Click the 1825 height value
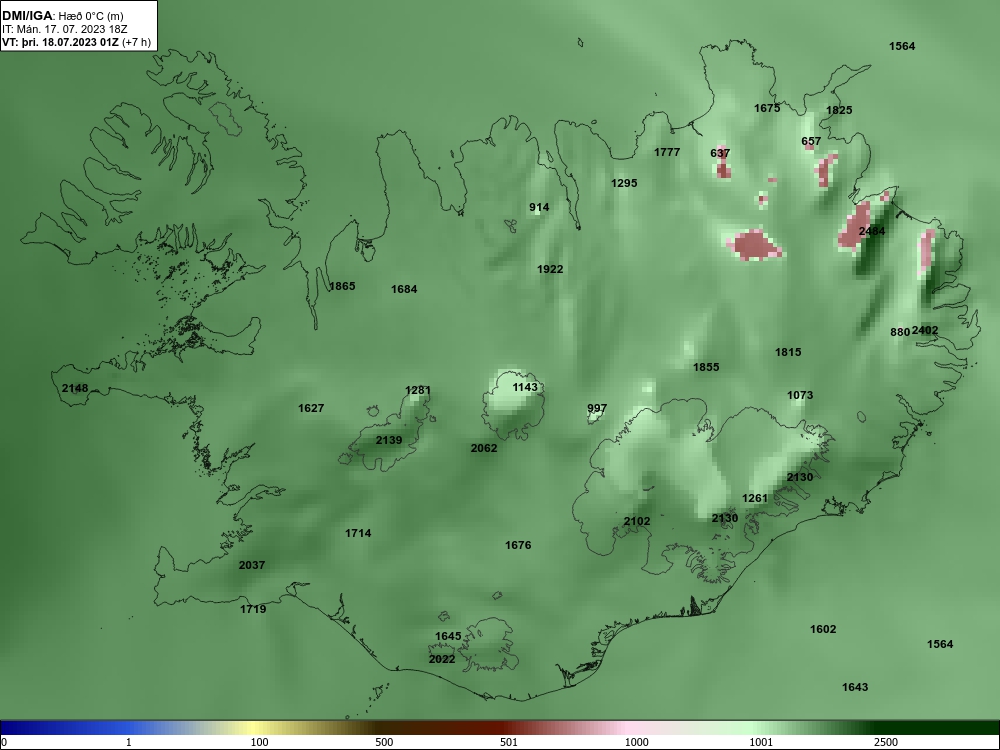Screen dimensions: 1000x750 pos(839,110)
